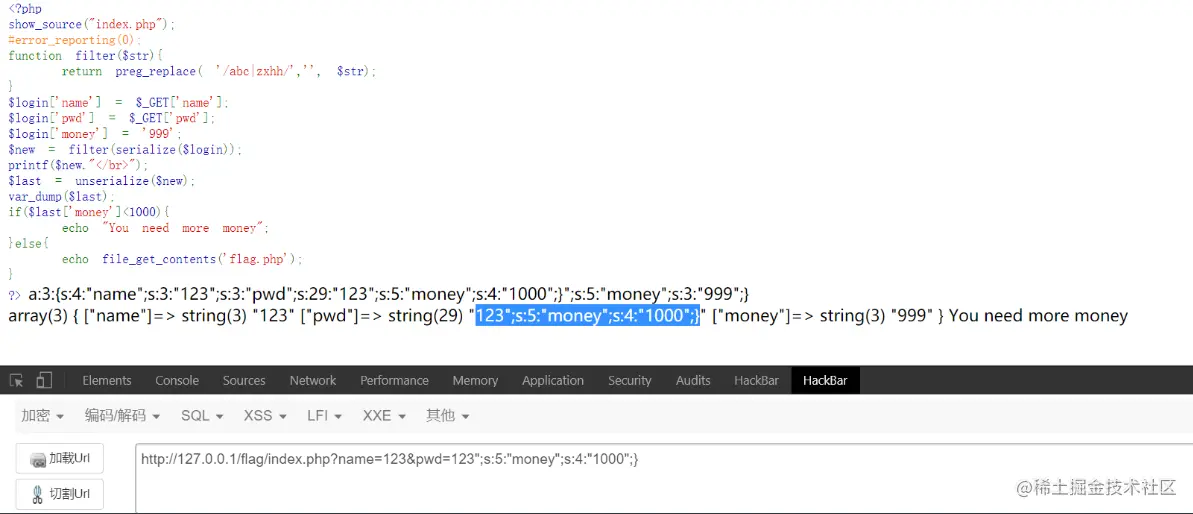Open the Application tab
The width and height of the screenshot is (1193, 514).
[552, 380]
